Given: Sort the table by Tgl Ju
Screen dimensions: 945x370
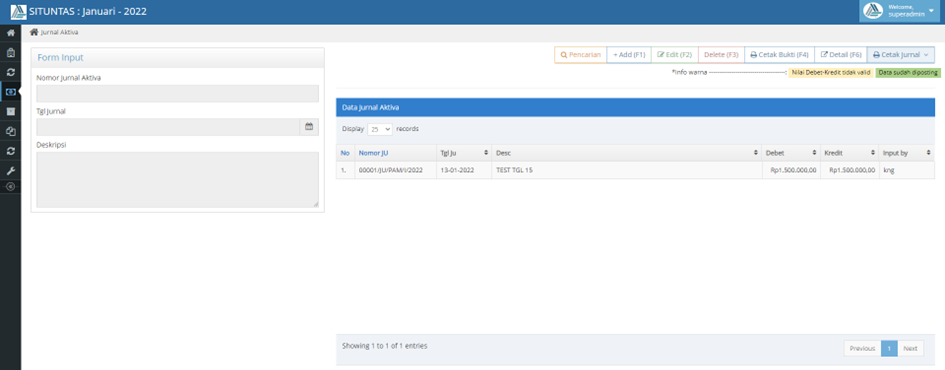Looking at the screenshot, I should tap(464, 153).
